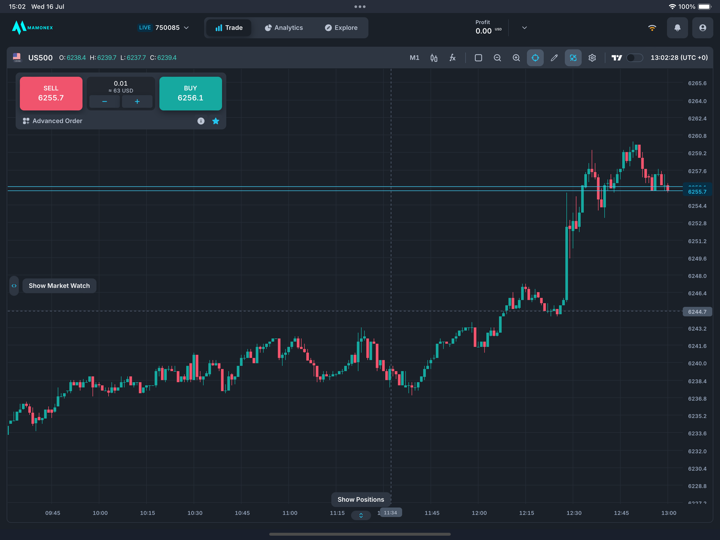The height and width of the screenshot is (540, 720).
Task: Increase the lot size with plus
Action: coord(137,102)
